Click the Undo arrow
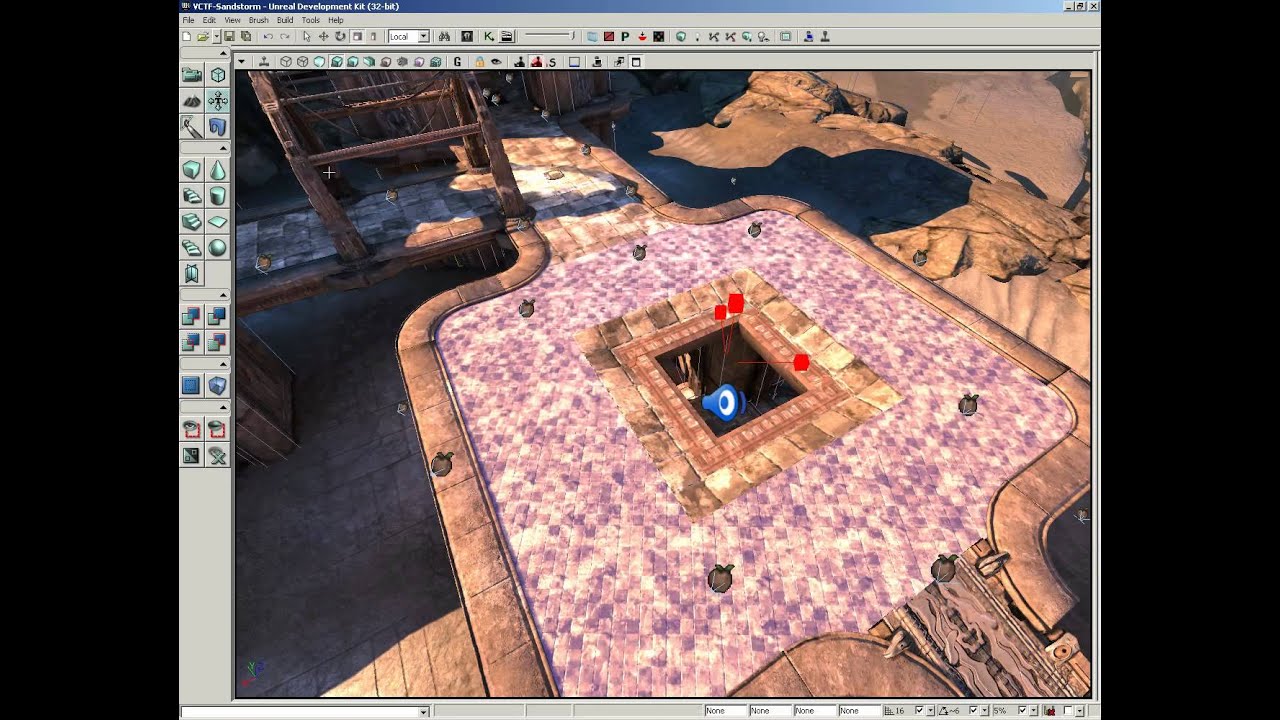Image resolution: width=1280 pixels, height=720 pixels. (x=268, y=37)
